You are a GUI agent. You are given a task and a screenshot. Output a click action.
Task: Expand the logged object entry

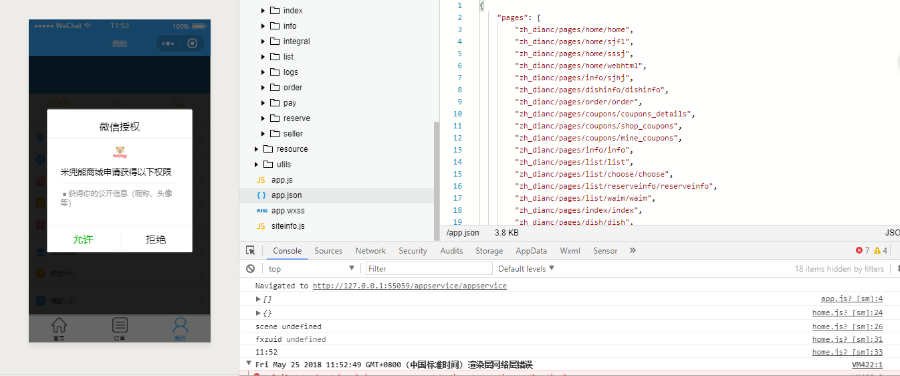click(258, 313)
